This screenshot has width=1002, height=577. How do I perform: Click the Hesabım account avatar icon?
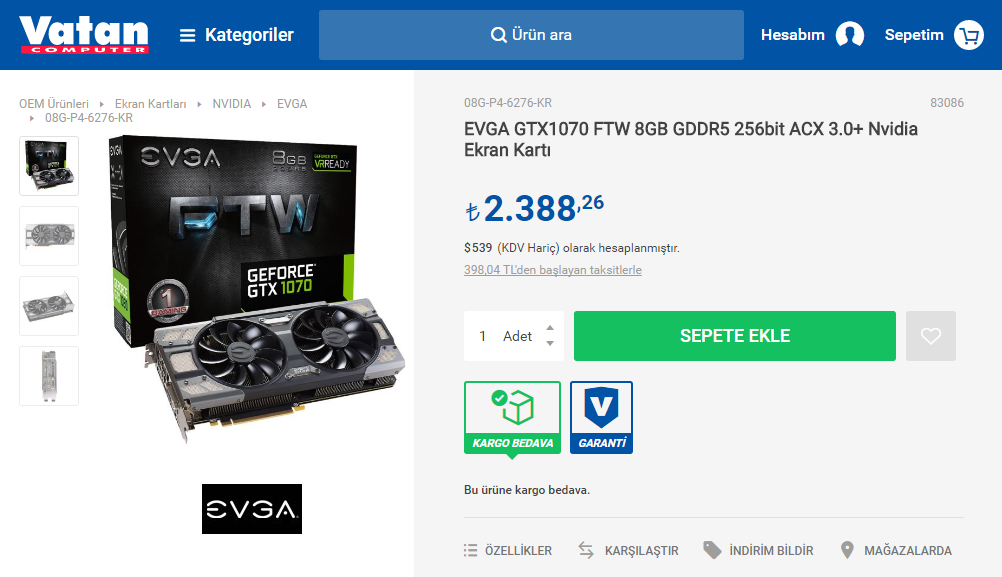click(x=850, y=35)
